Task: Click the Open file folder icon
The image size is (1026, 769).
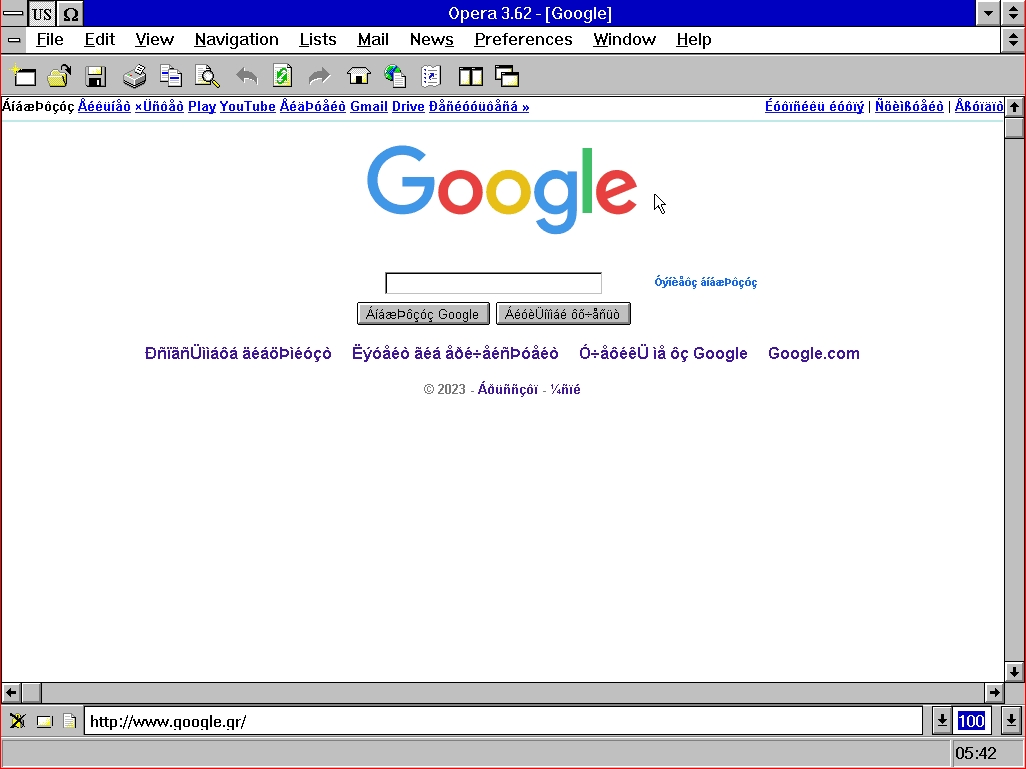Action: pos(60,77)
